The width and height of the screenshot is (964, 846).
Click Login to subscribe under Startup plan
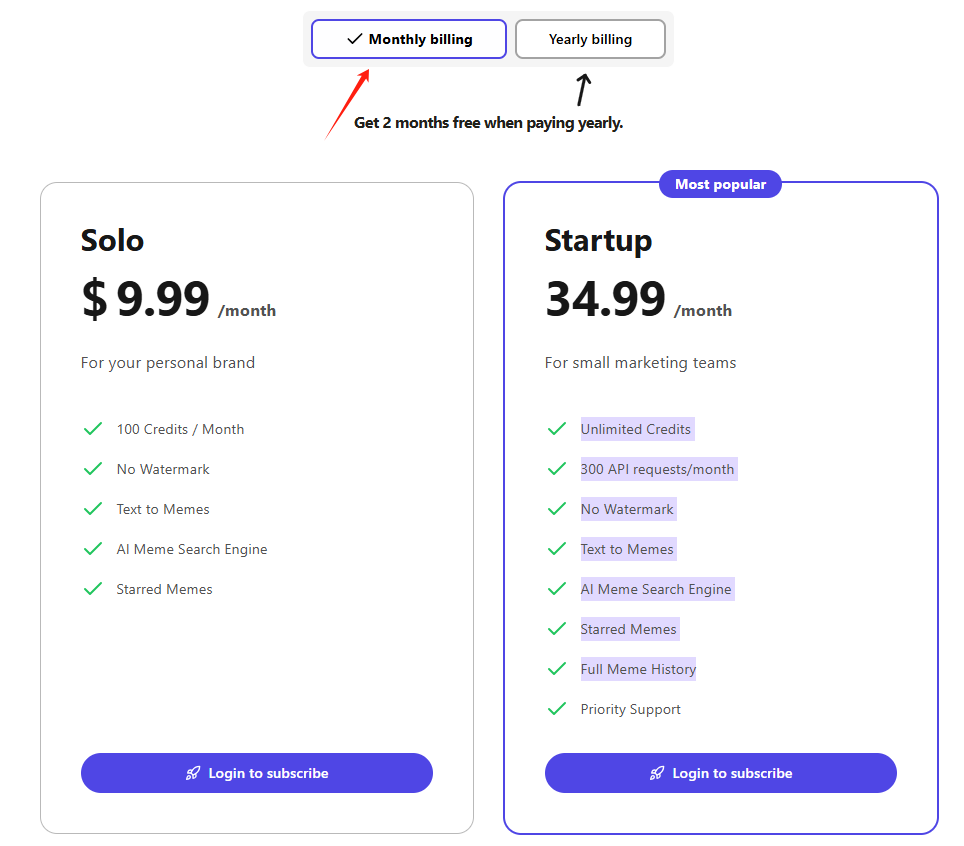click(720, 772)
